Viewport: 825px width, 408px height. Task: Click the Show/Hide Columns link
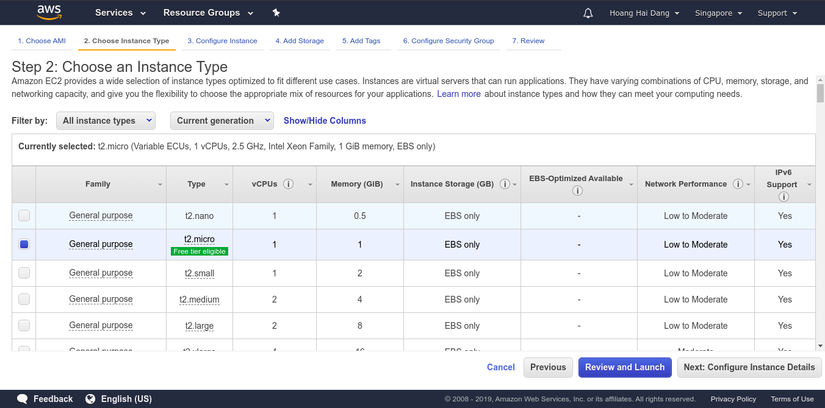click(324, 120)
